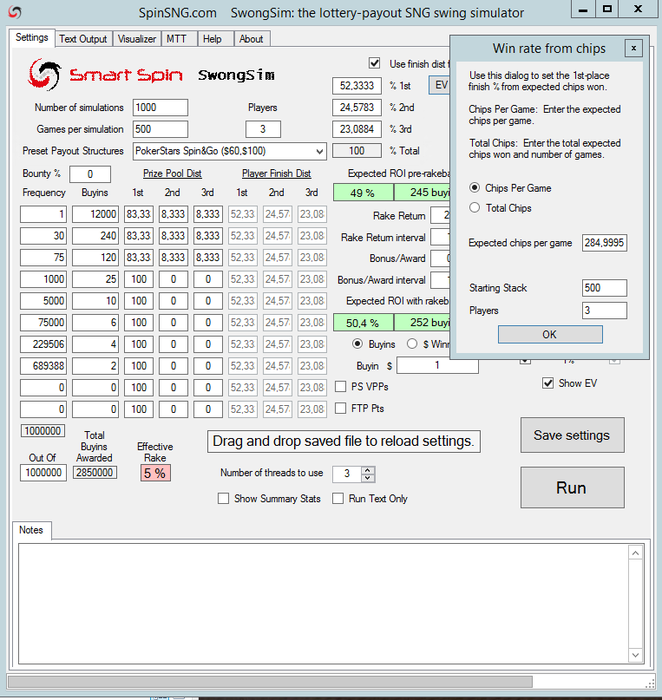Check Run Text Only option
Viewport: 662px width, 700px height.
tap(338, 498)
